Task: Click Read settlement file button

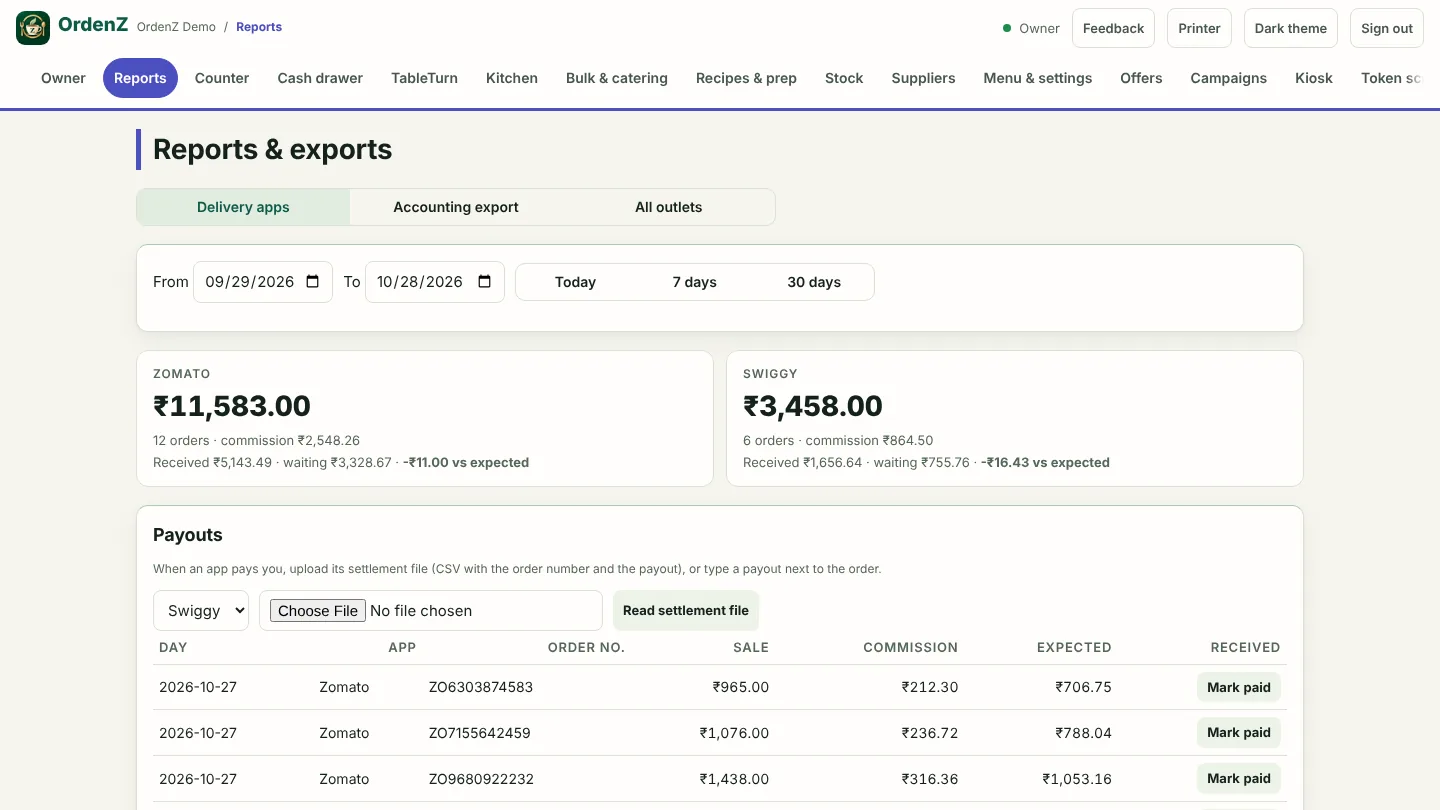Action: tap(686, 610)
